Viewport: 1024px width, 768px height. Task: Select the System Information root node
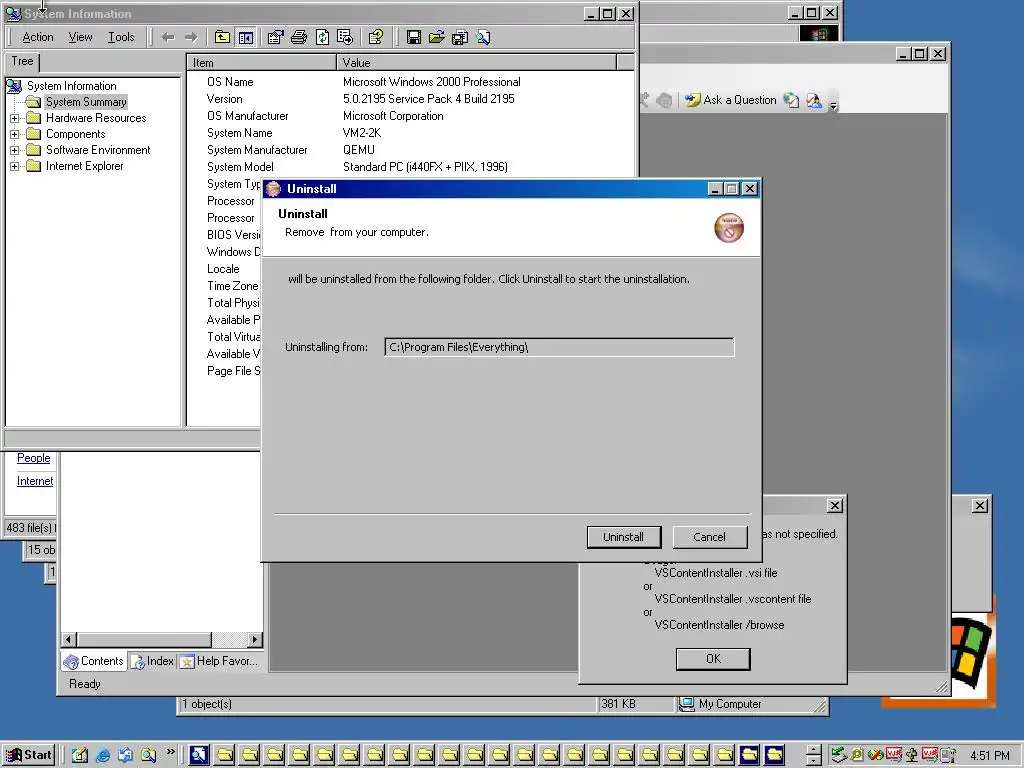[71, 86]
